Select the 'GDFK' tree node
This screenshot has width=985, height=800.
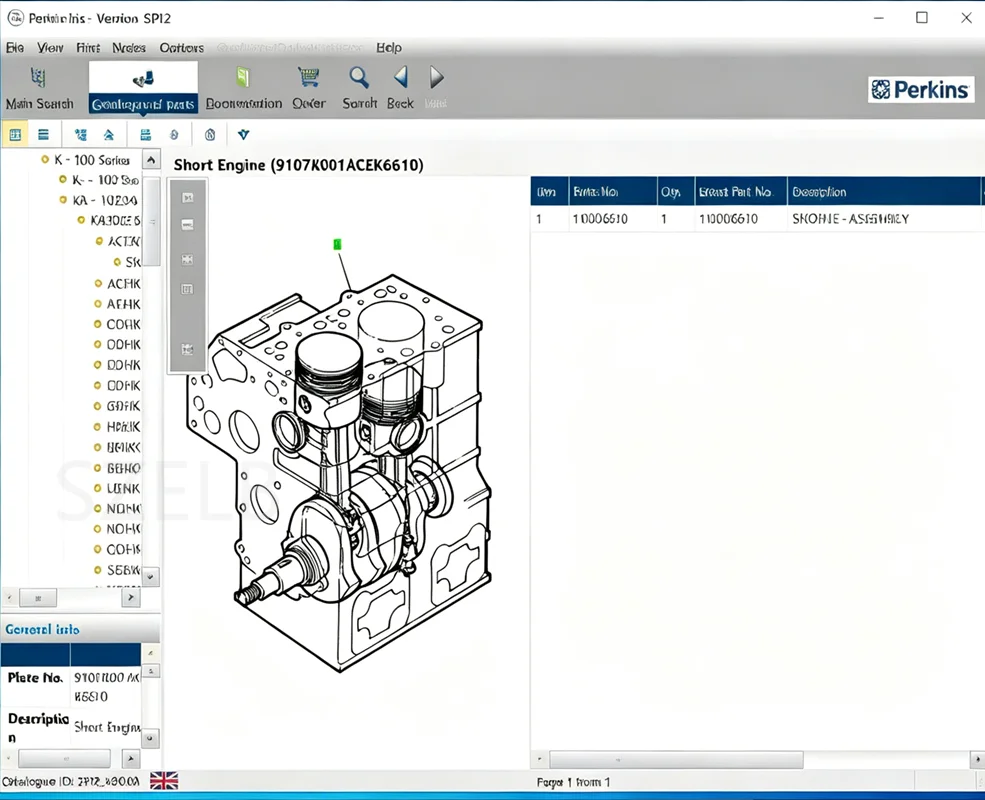(124, 406)
